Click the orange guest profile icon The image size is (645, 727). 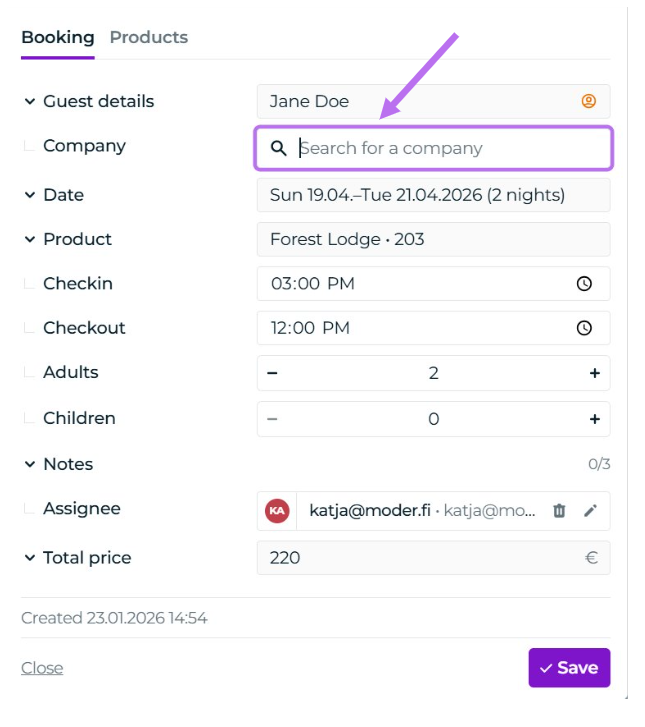588,101
